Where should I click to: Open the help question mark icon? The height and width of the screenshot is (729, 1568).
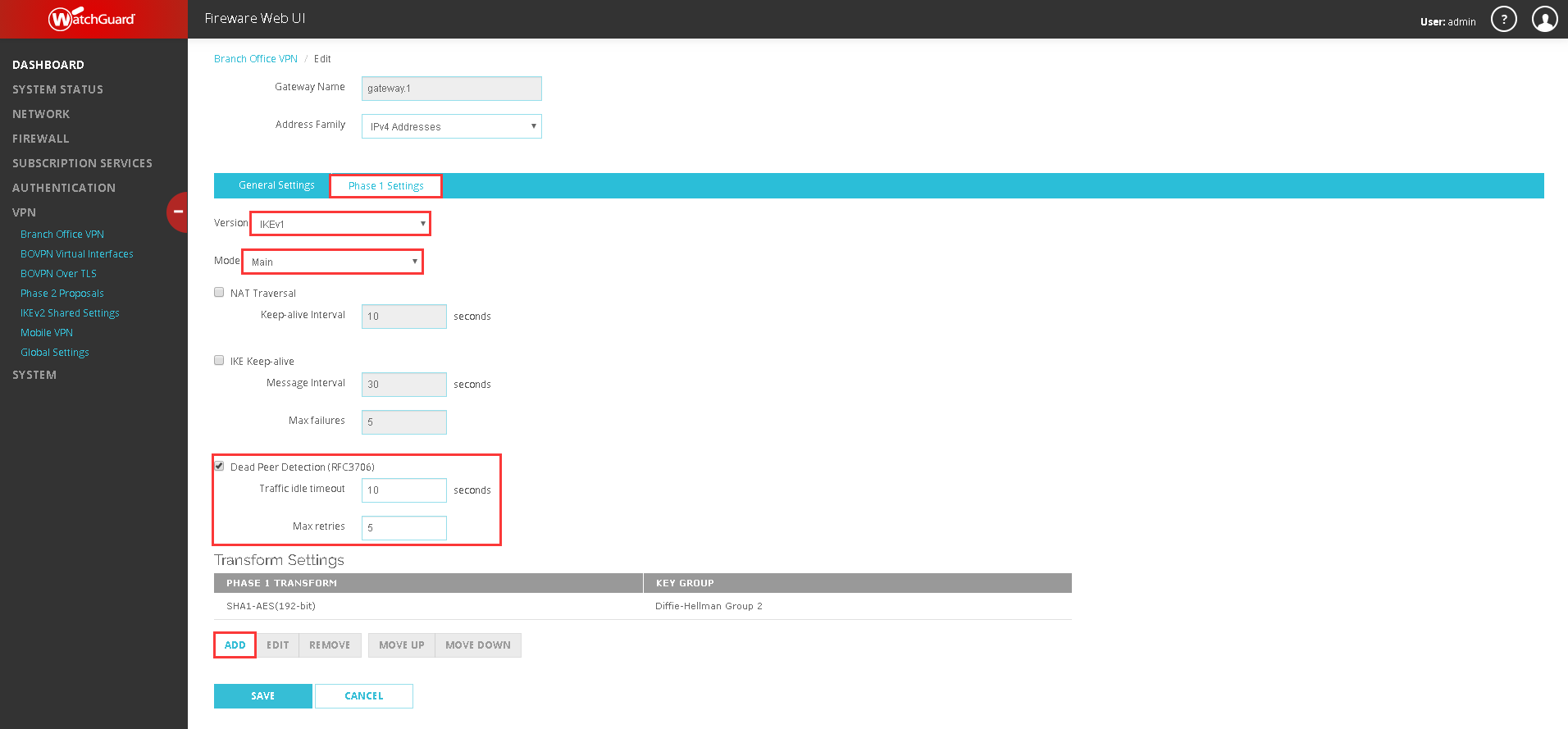(x=1503, y=19)
